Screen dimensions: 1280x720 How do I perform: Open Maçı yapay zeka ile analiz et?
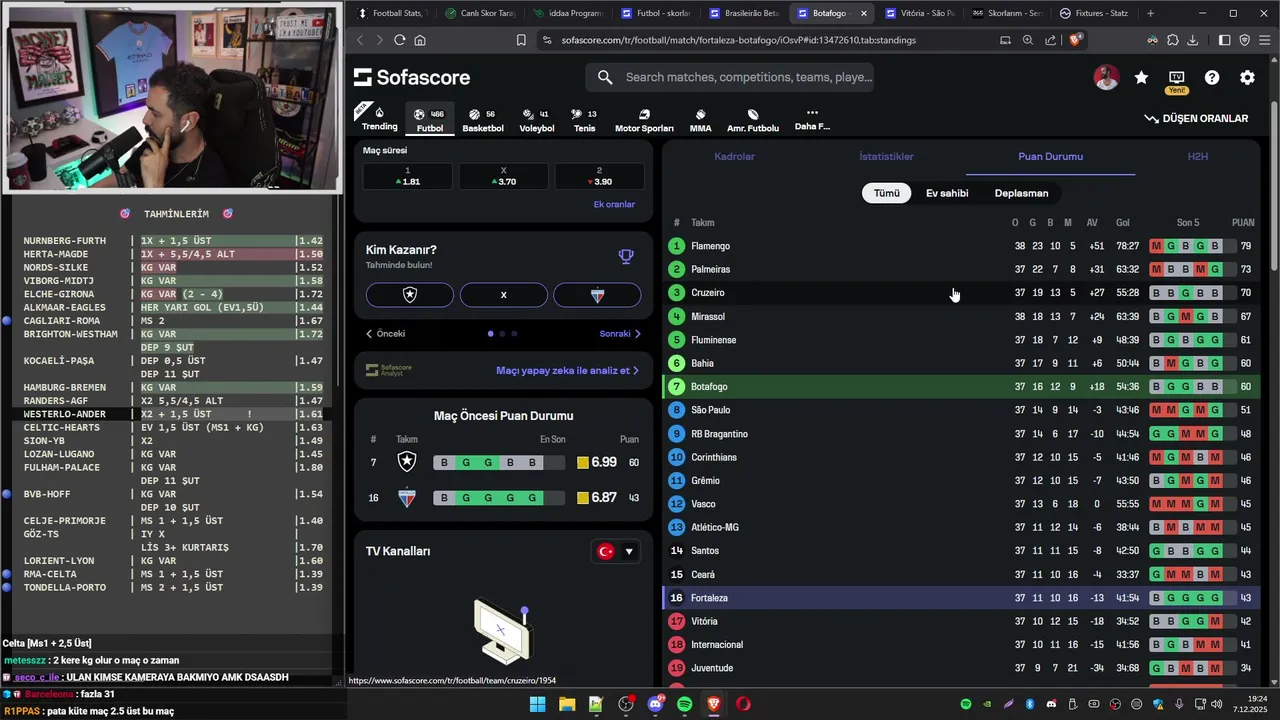pos(568,370)
